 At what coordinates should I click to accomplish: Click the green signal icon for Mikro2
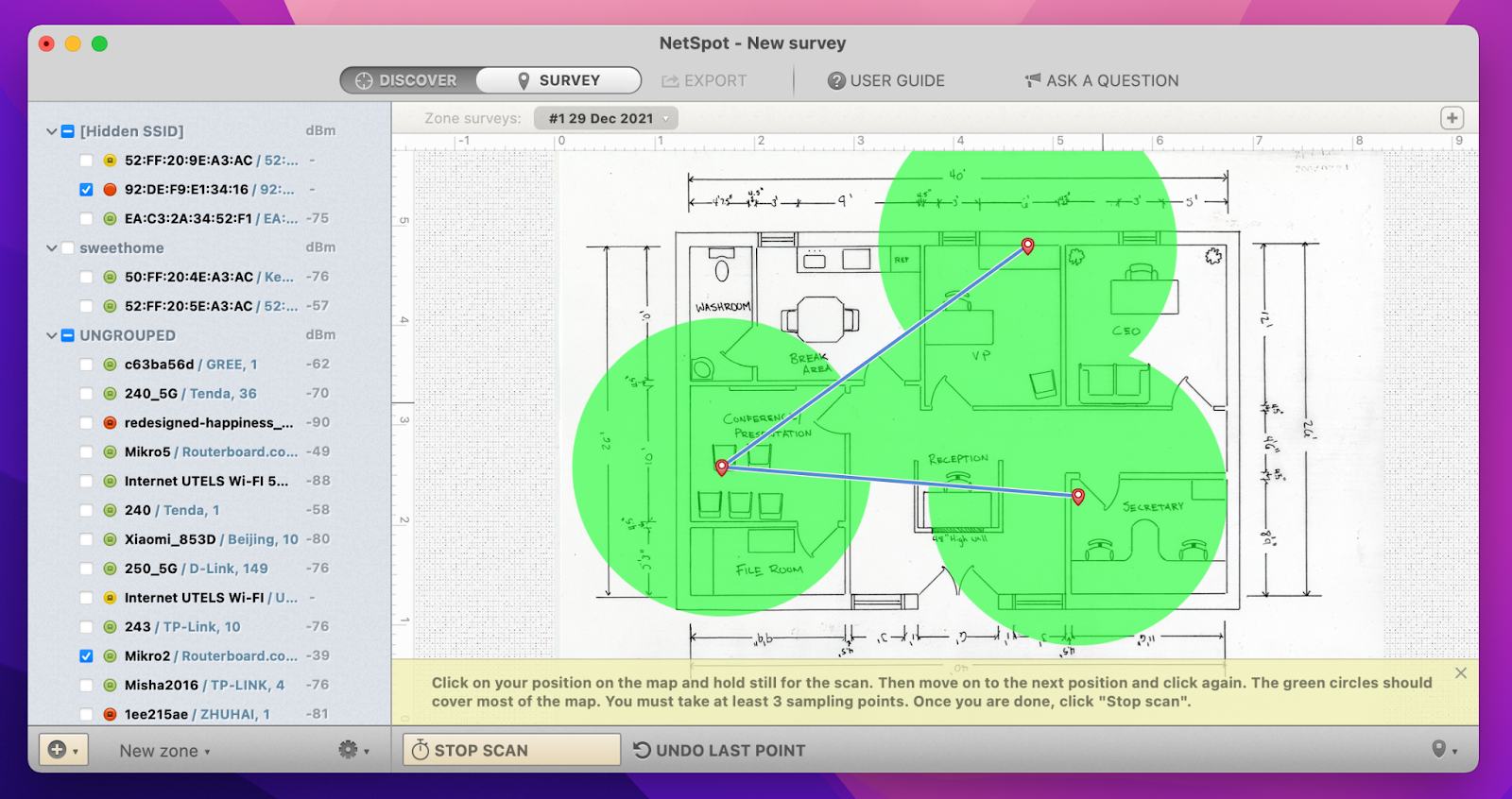point(110,656)
